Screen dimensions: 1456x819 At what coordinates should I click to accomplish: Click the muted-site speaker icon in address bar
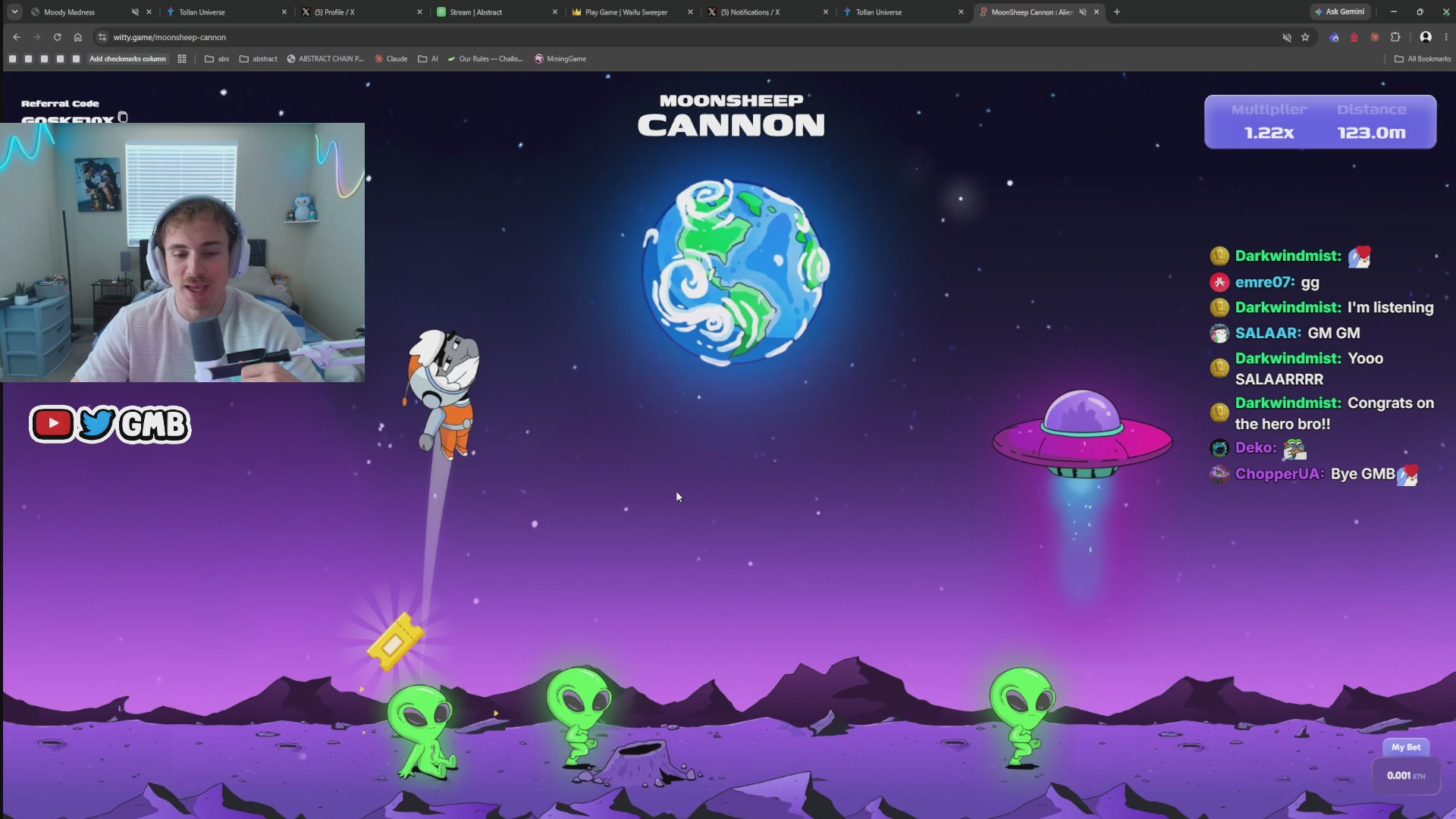(1287, 37)
